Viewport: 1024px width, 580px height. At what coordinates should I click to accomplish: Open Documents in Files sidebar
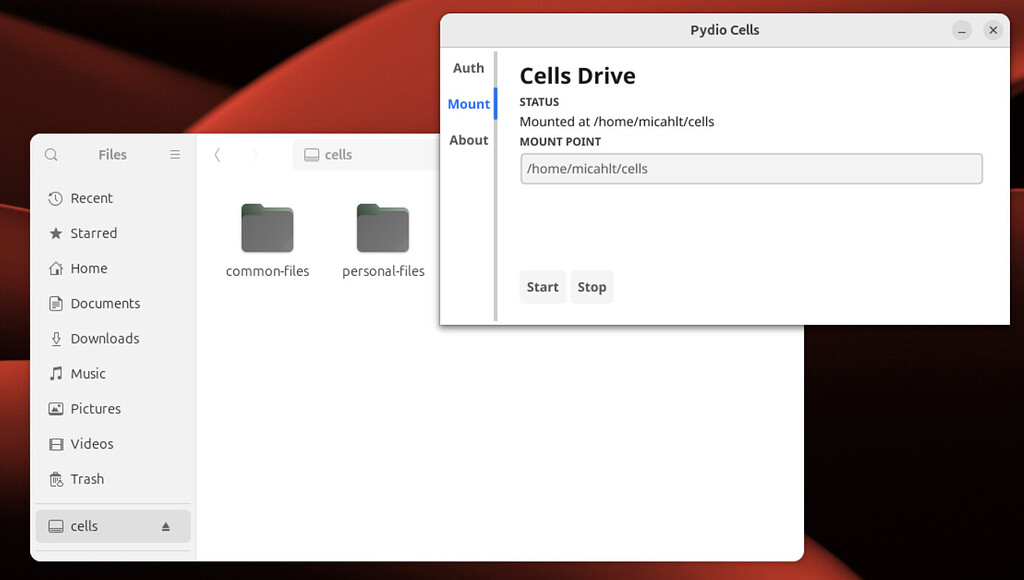pyautogui.click(x=113, y=304)
